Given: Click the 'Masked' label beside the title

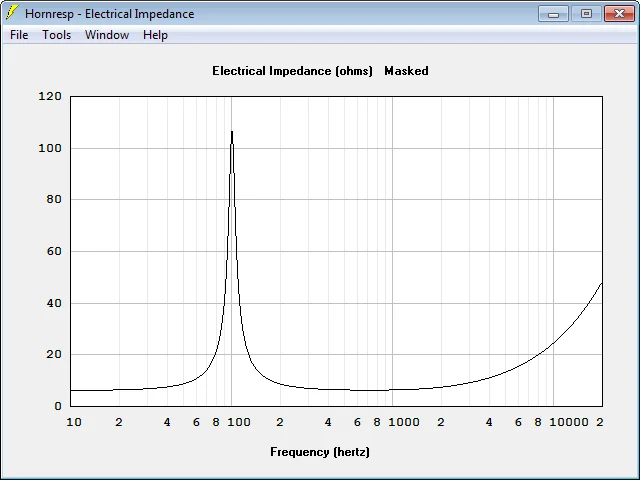Looking at the screenshot, I should pyautogui.click(x=406, y=71).
